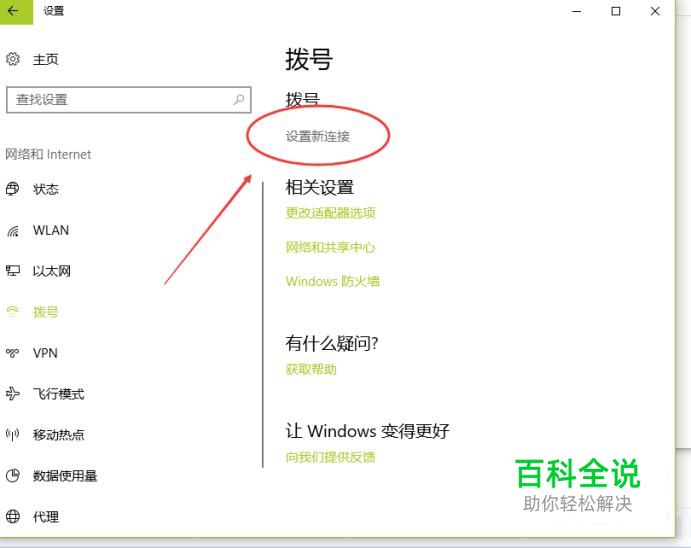Open 网络和共享中心 link
Screen dimensions: 691x548
331,247
